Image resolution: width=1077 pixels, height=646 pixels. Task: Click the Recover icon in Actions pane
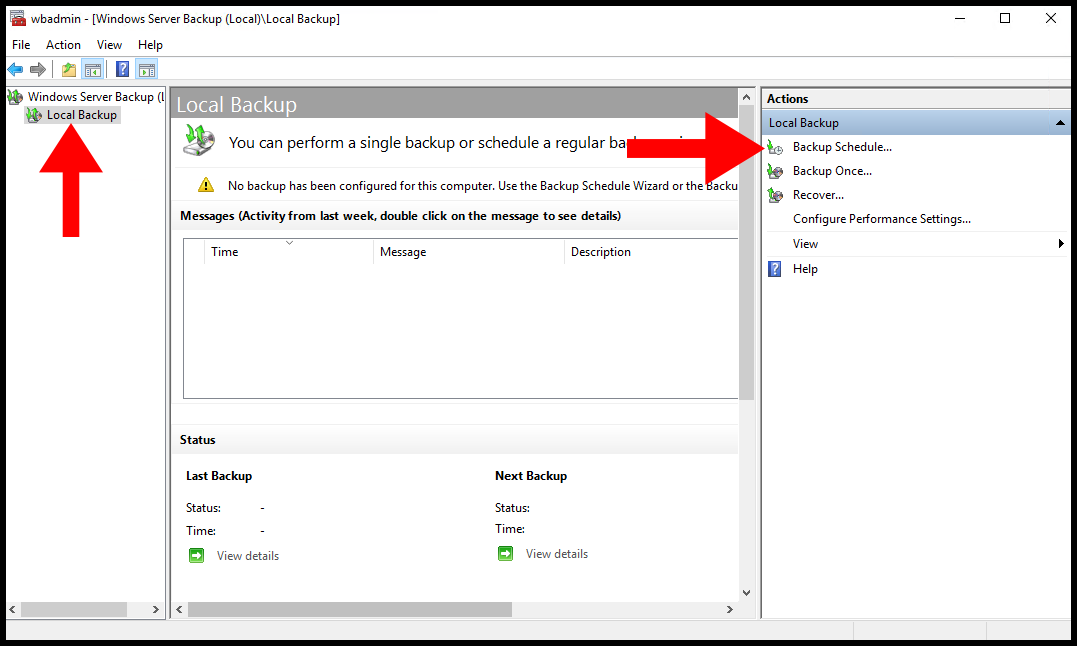[x=775, y=194]
